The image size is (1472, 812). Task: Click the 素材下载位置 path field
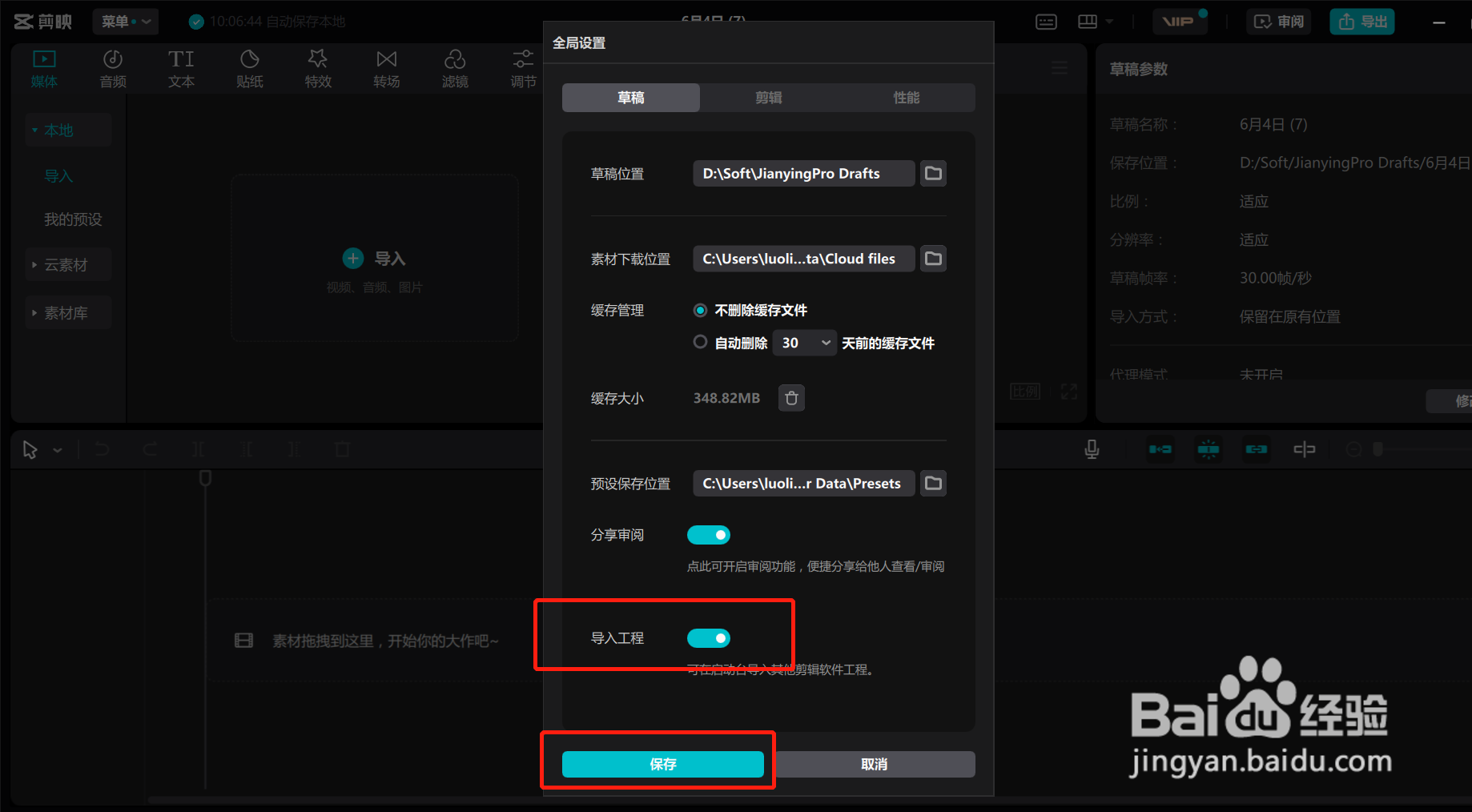pyautogui.click(x=804, y=258)
